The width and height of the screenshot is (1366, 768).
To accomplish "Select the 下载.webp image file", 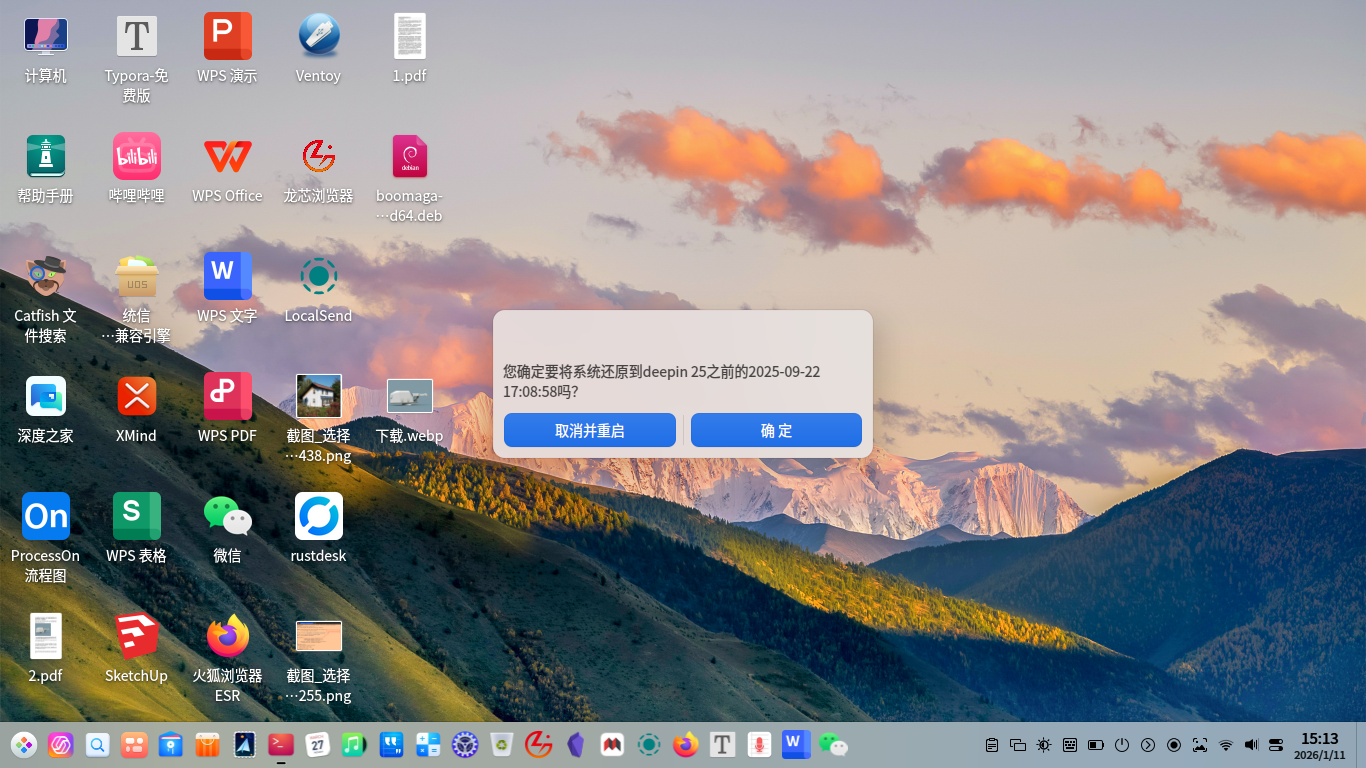I will pyautogui.click(x=410, y=410).
